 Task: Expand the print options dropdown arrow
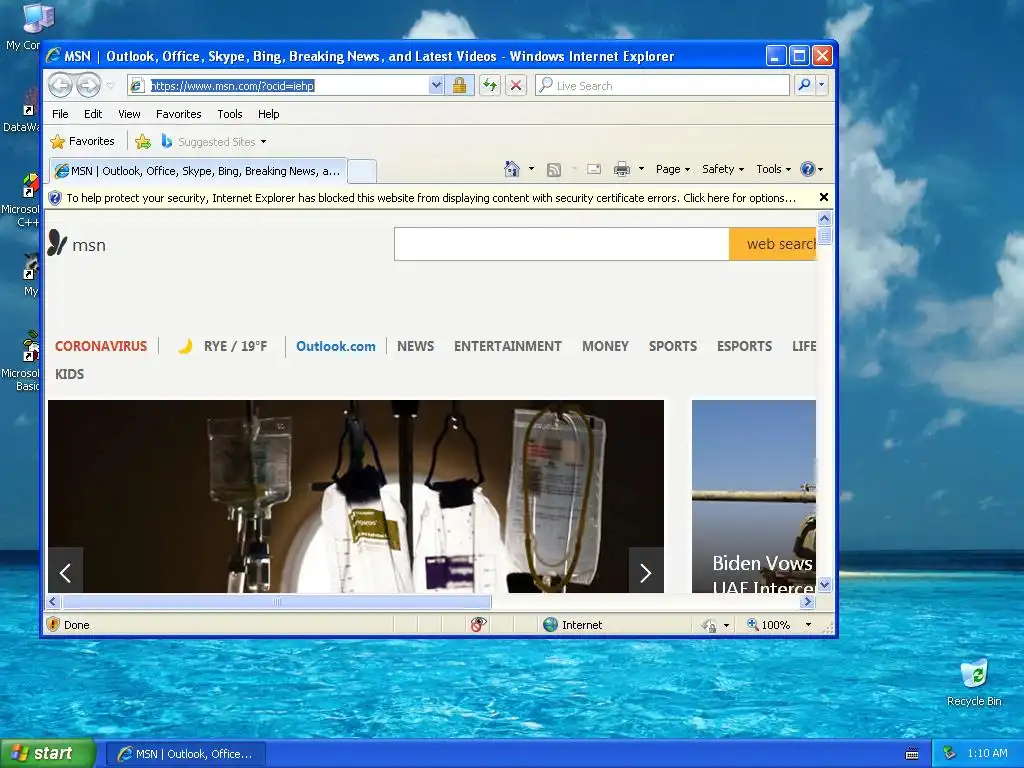point(641,169)
